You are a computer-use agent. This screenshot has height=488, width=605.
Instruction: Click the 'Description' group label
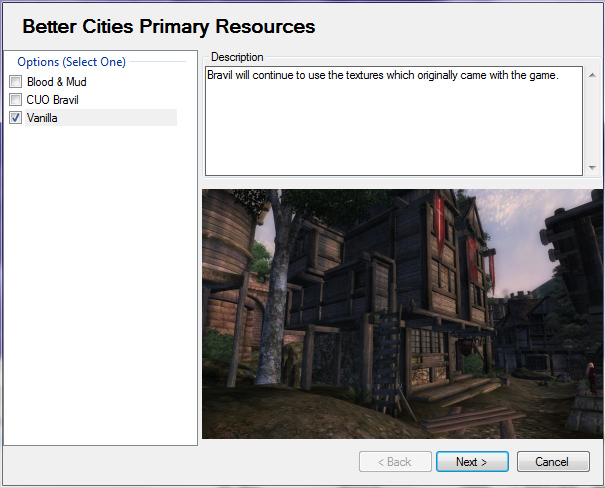237,57
